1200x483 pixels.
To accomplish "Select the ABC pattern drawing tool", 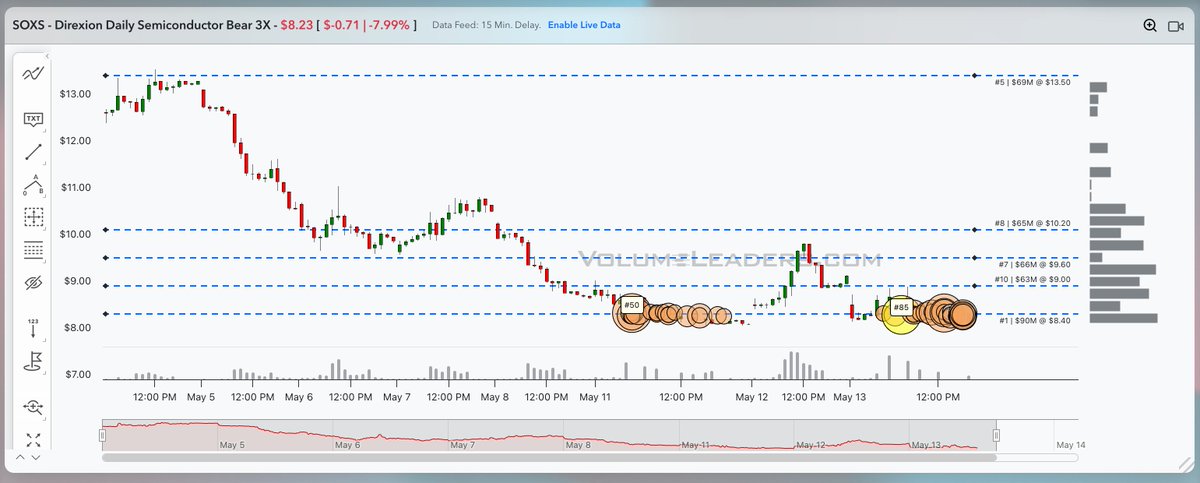I will click(34, 184).
